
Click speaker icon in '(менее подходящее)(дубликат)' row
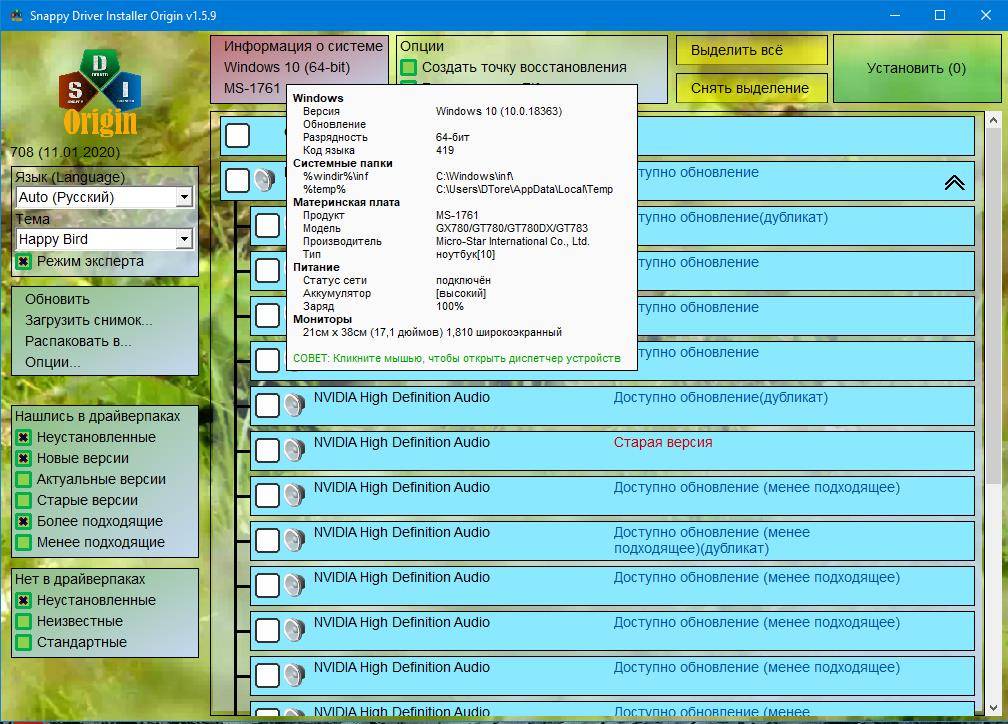coord(294,540)
